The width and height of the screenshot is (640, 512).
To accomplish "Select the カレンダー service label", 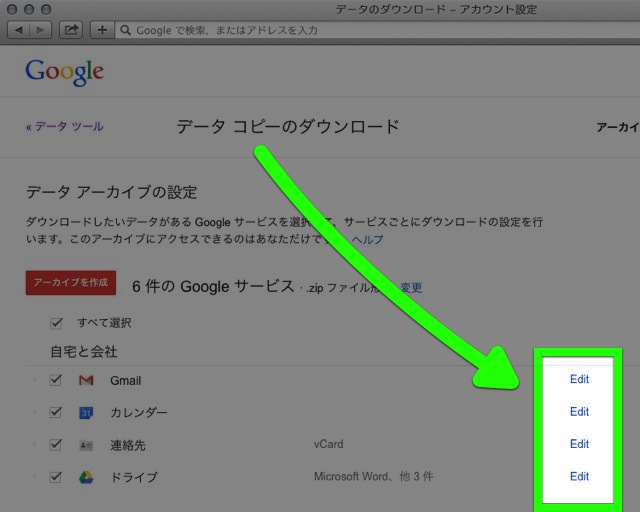I will point(138,413).
